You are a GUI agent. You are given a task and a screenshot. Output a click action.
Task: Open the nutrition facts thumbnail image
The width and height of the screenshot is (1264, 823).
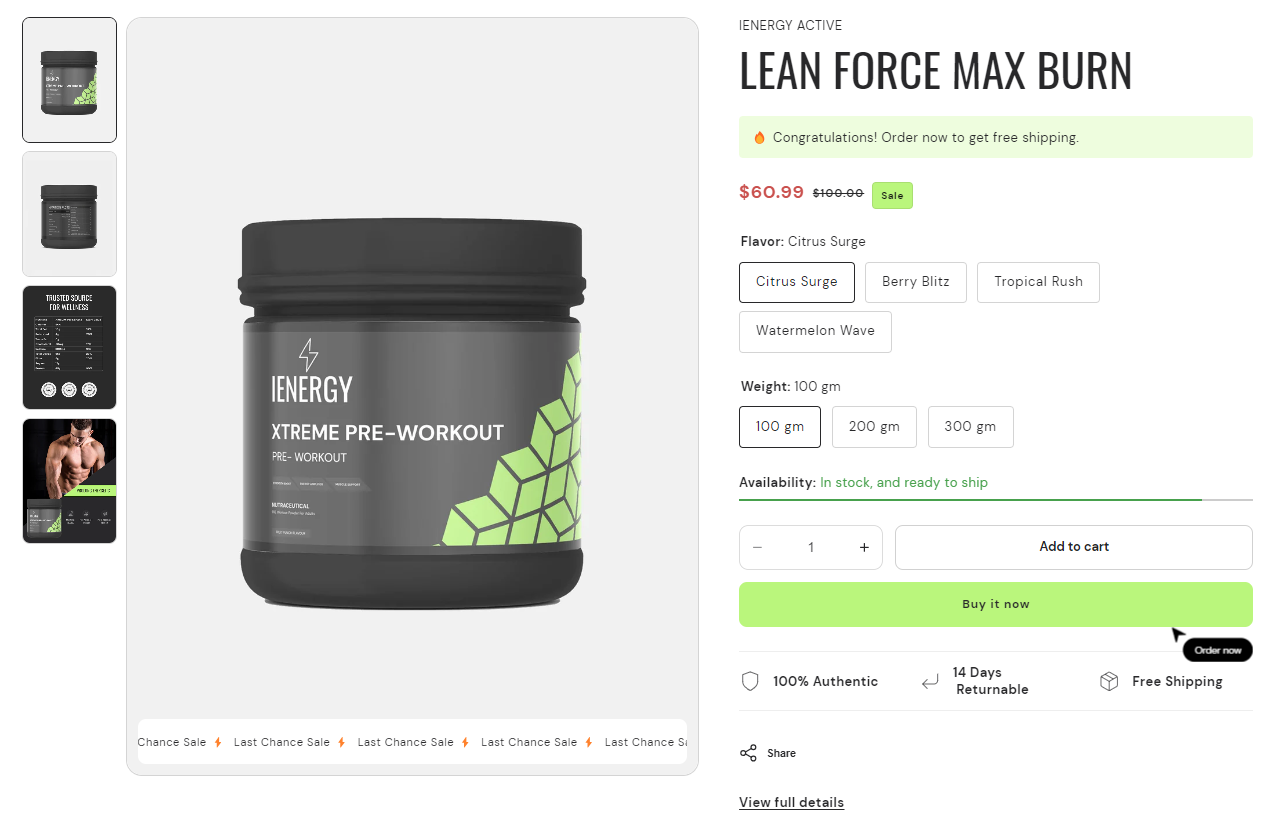pos(70,348)
